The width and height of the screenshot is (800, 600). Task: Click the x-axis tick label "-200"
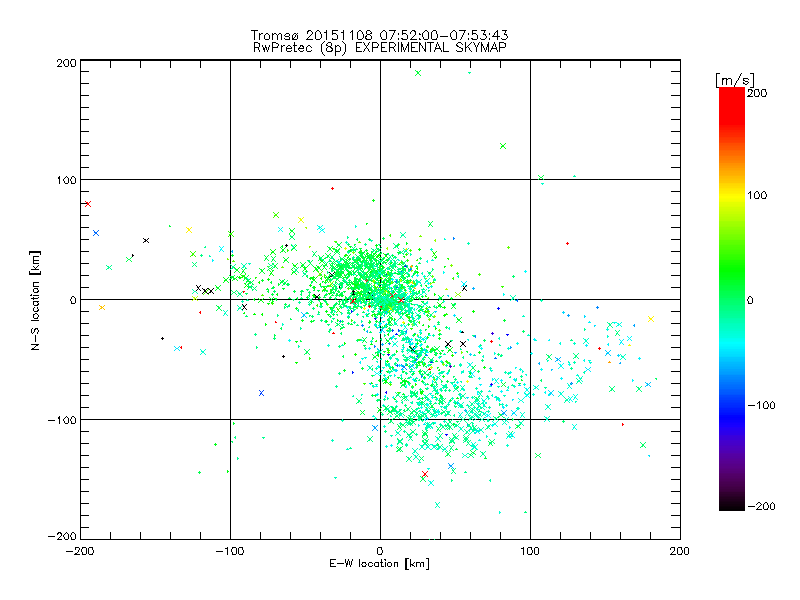point(80,551)
